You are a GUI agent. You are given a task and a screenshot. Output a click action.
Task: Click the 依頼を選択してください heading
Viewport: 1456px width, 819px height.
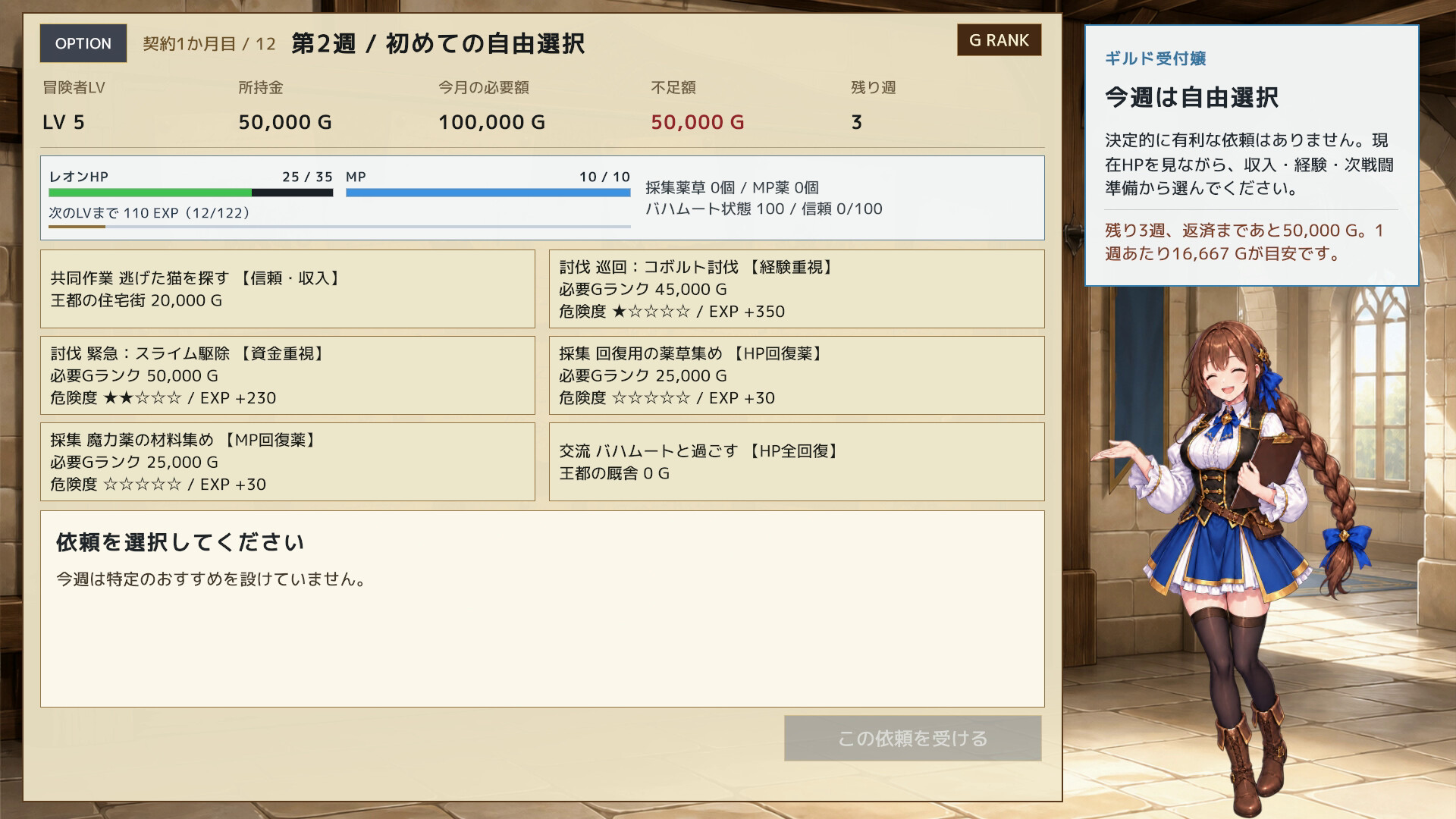click(180, 542)
